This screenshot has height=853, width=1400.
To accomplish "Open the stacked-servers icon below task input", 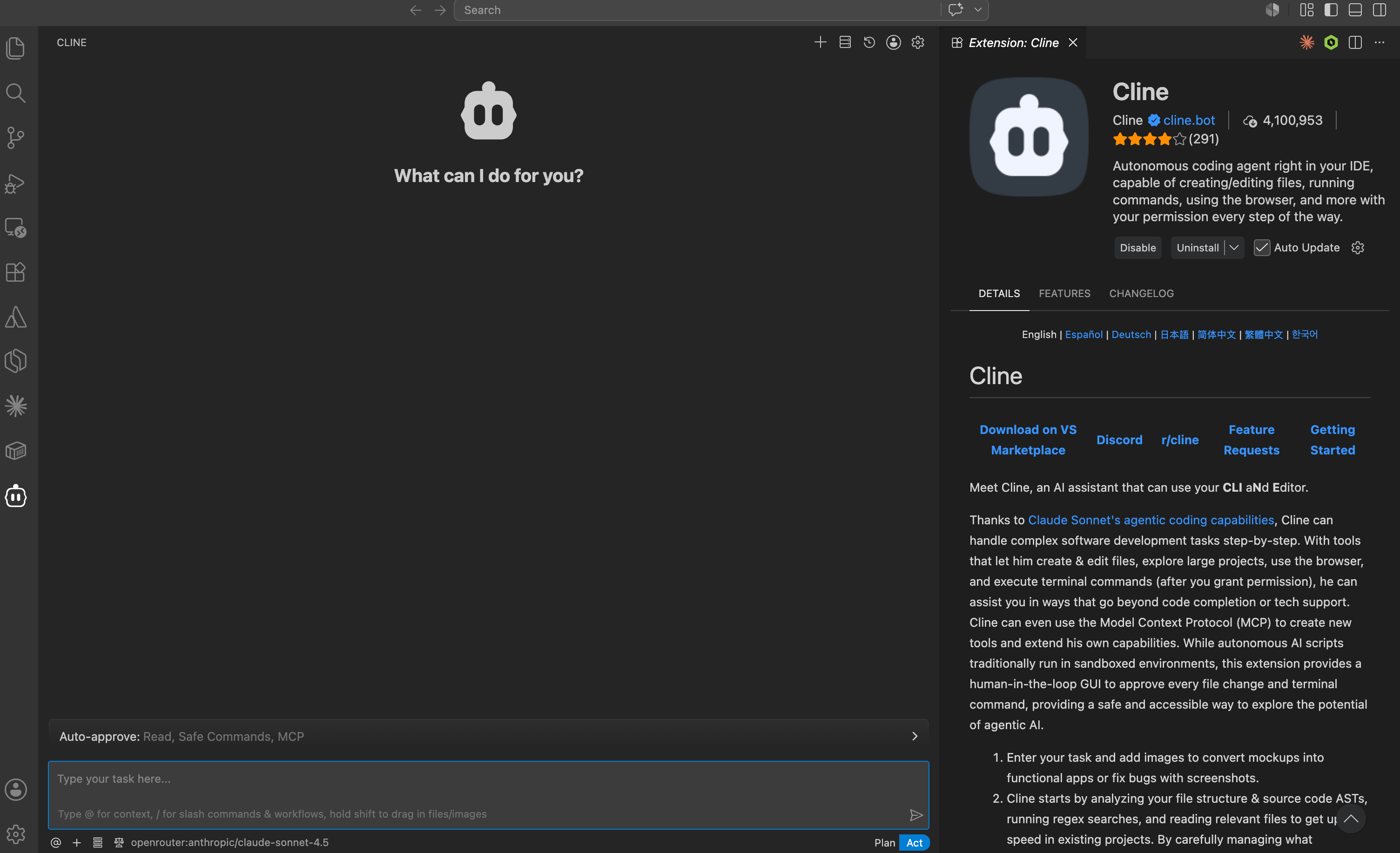I will point(98,842).
